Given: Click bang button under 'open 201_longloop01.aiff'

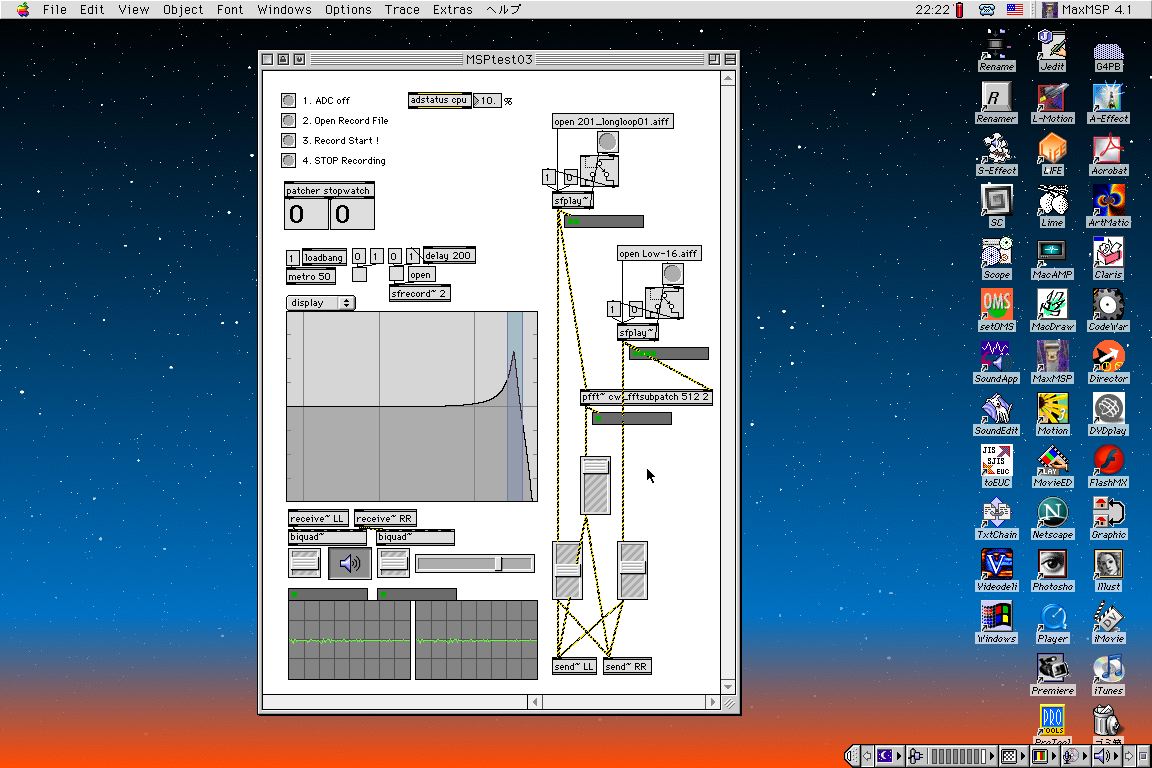Looking at the screenshot, I should [607, 142].
